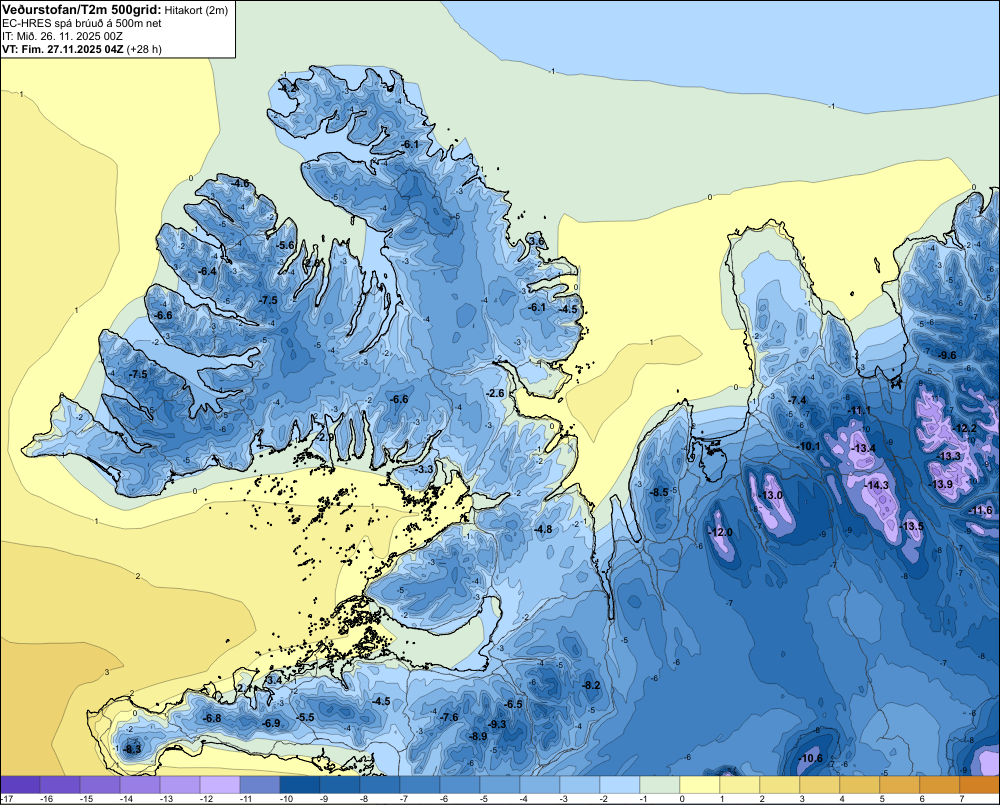The image size is (1000, 805).
Task: Click the temperature value -3.6
Action: pos(537,241)
